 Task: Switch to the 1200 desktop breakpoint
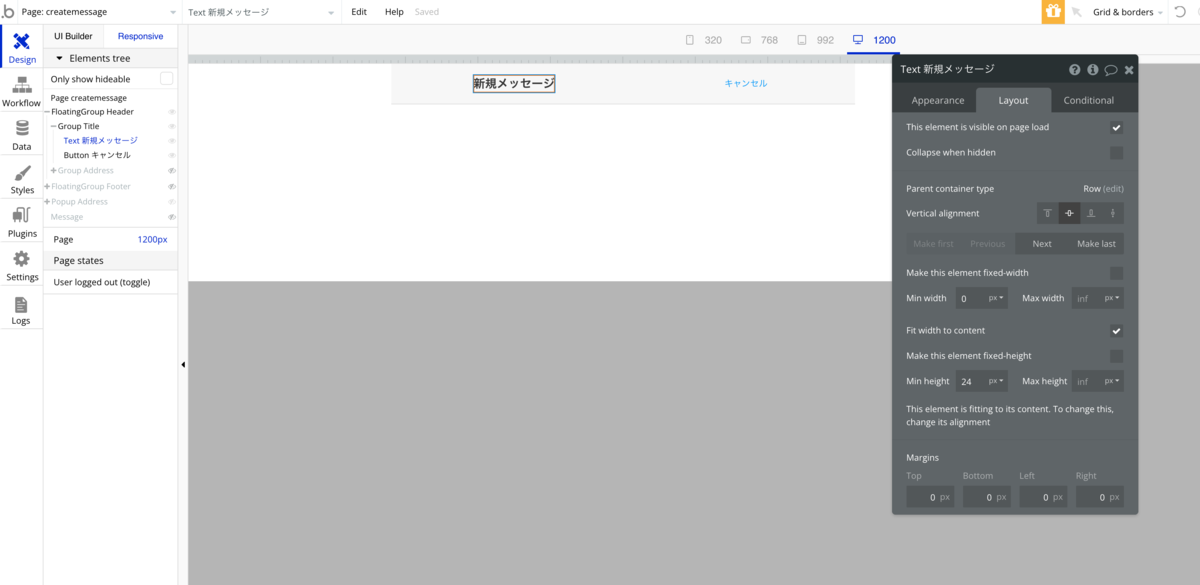(x=873, y=40)
